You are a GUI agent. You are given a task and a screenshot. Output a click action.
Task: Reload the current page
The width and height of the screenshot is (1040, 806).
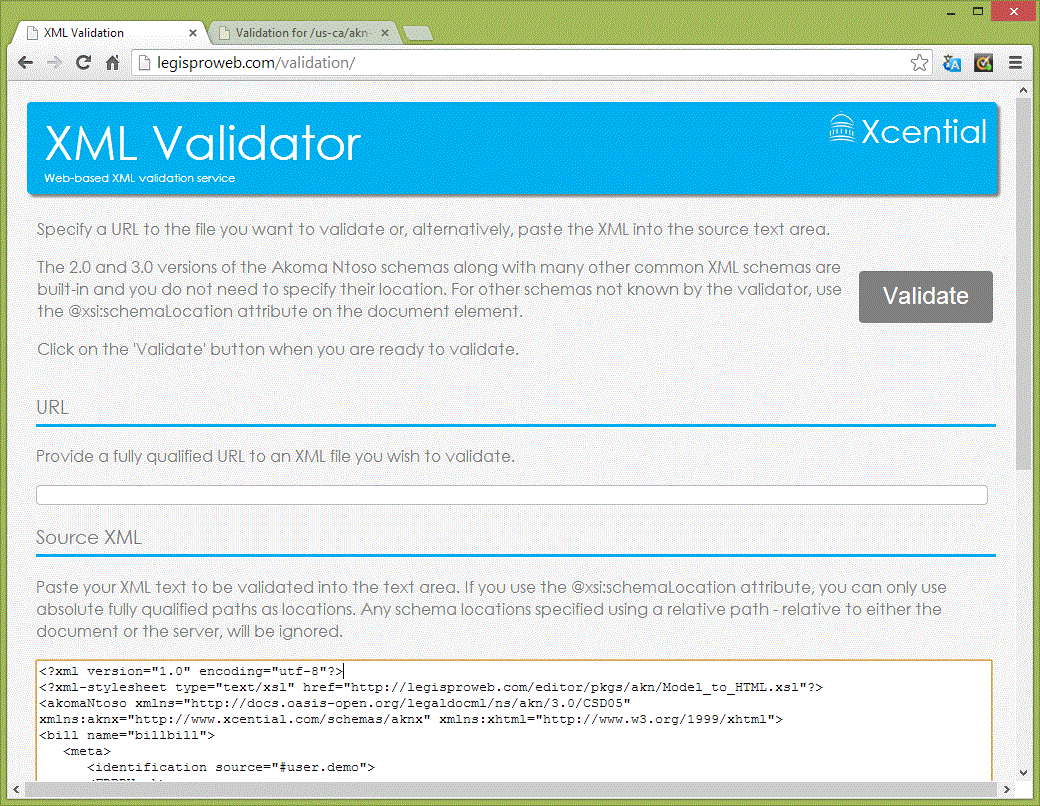[84, 63]
